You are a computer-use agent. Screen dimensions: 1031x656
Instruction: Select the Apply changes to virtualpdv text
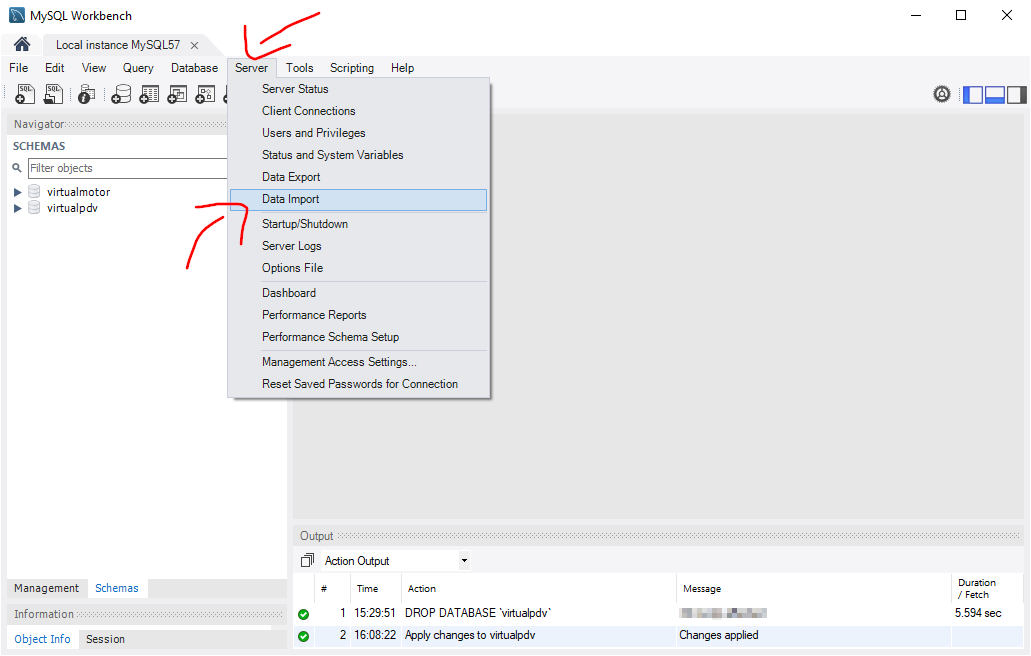coord(470,635)
